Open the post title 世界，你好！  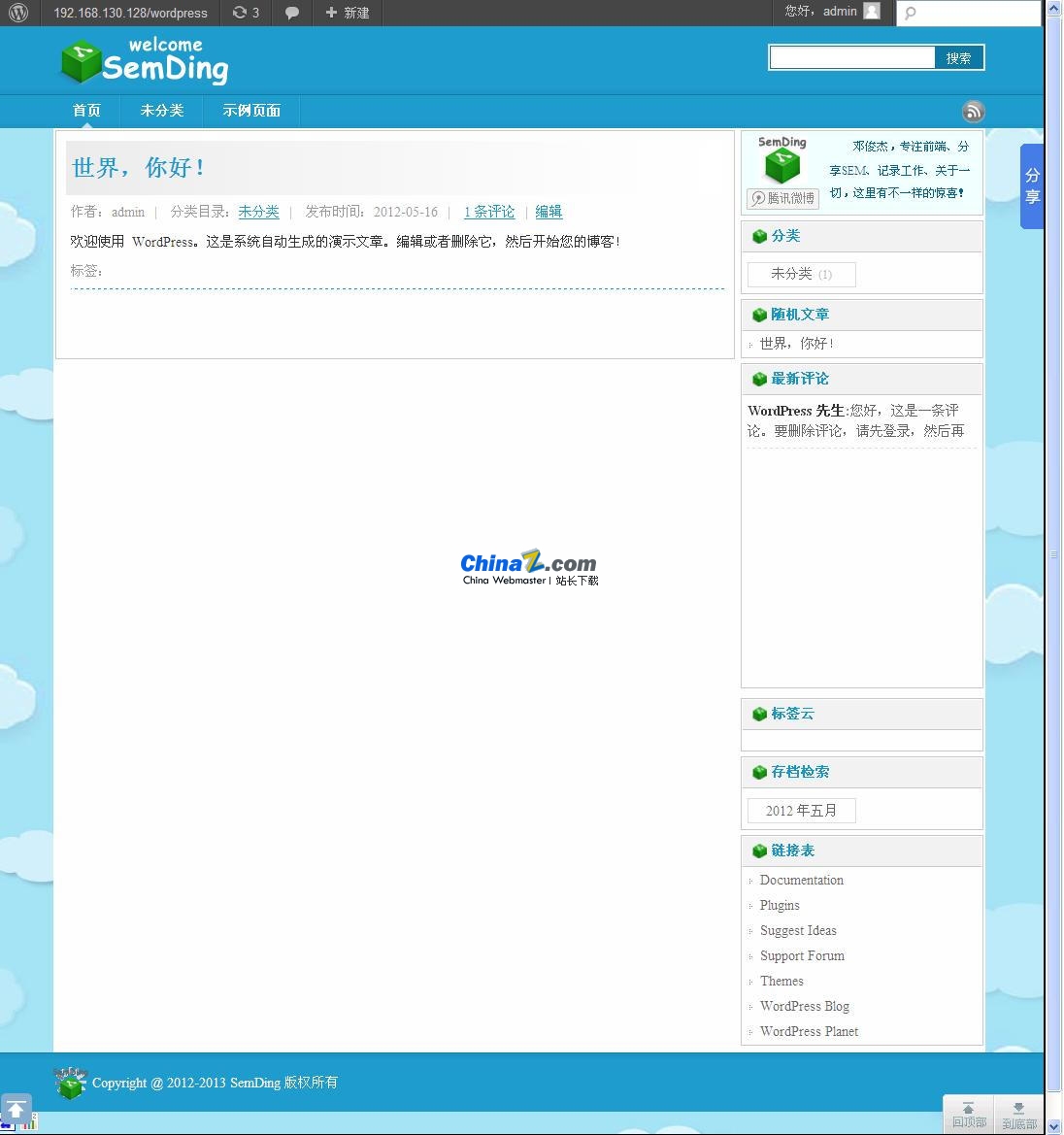(x=138, y=167)
